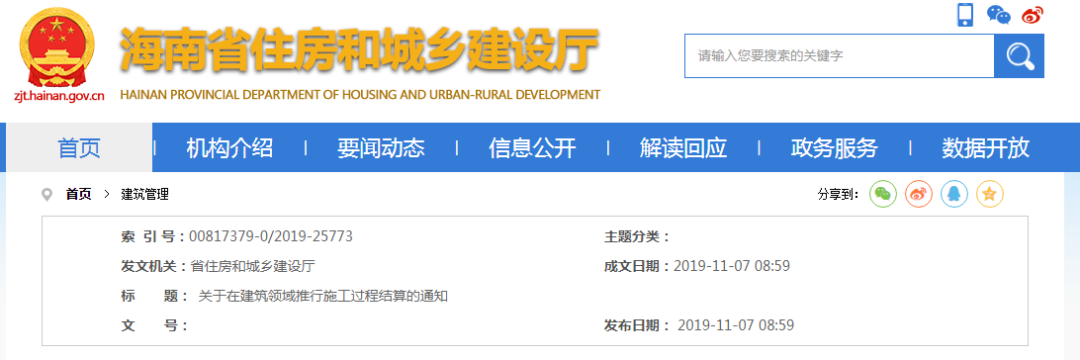This screenshot has width=1080, height=360.
Task: Share to Weibo via red icon
Action: pyautogui.click(x=919, y=195)
